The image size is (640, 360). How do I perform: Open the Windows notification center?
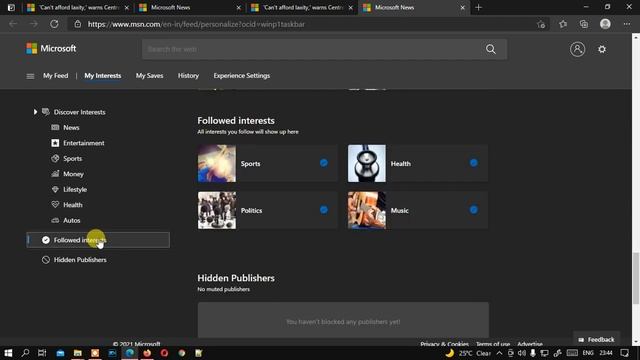tap(624, 353)
